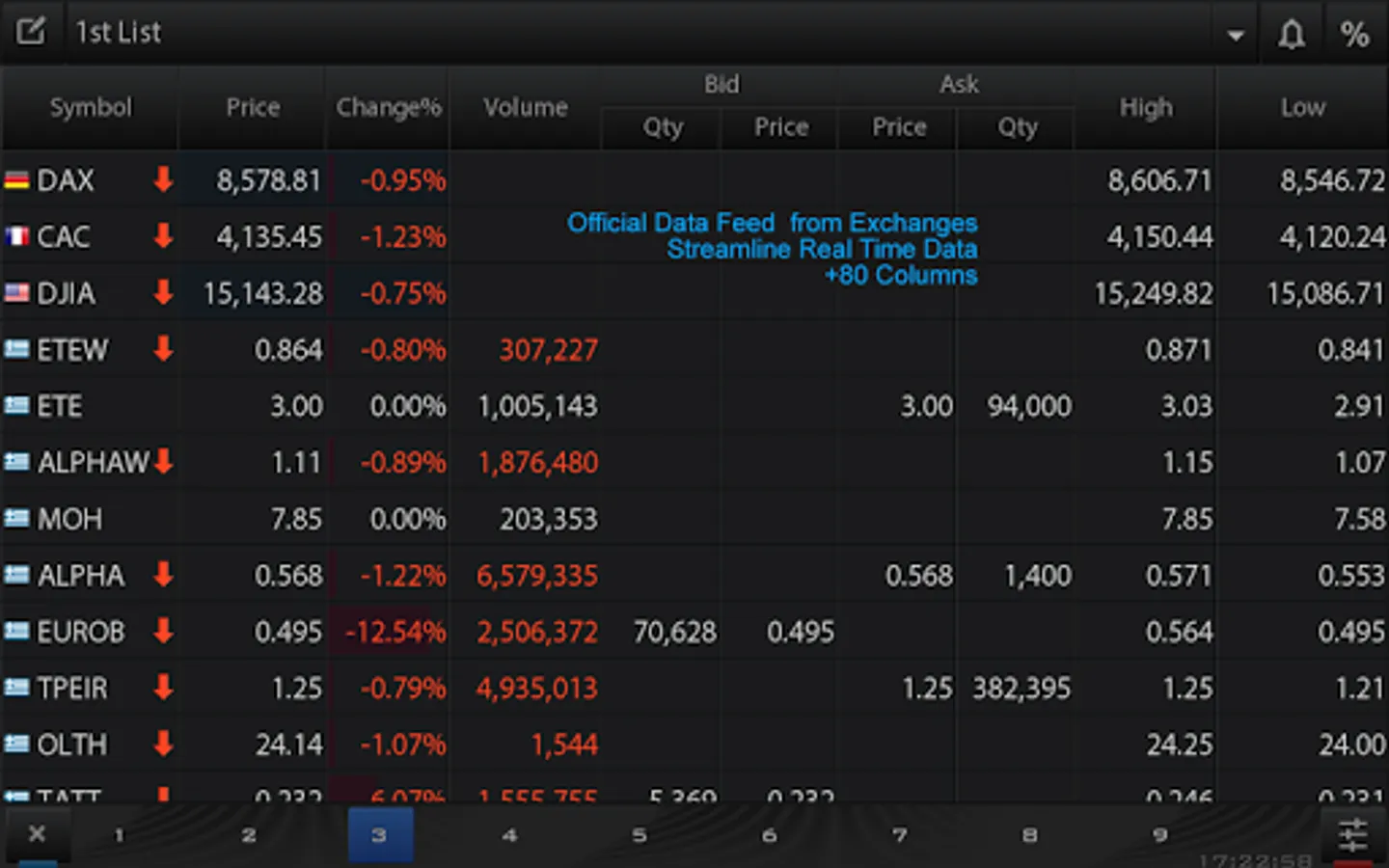Select the ETE symbol row

click(694, 406)
